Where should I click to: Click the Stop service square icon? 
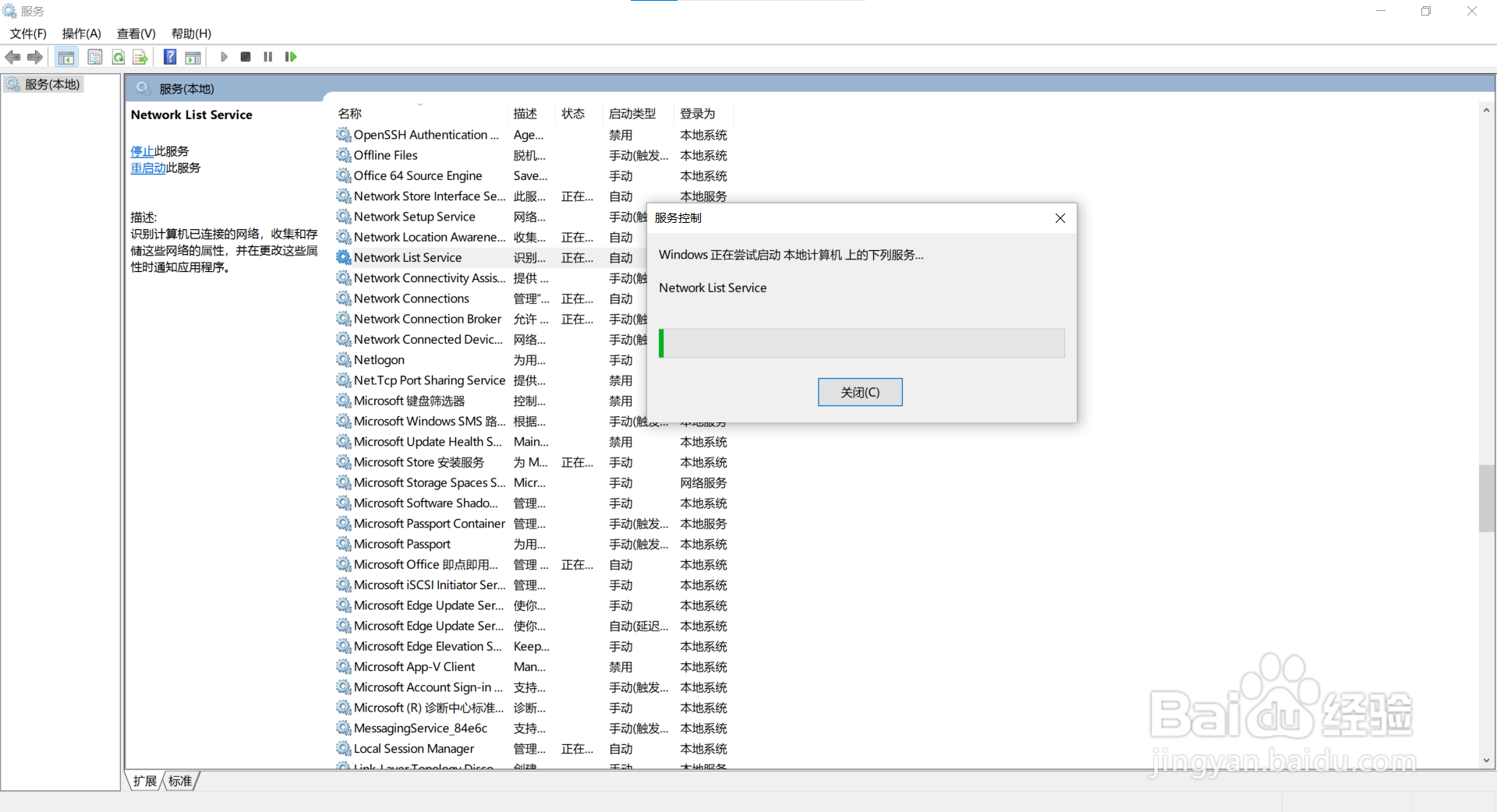tap(246, 57)
